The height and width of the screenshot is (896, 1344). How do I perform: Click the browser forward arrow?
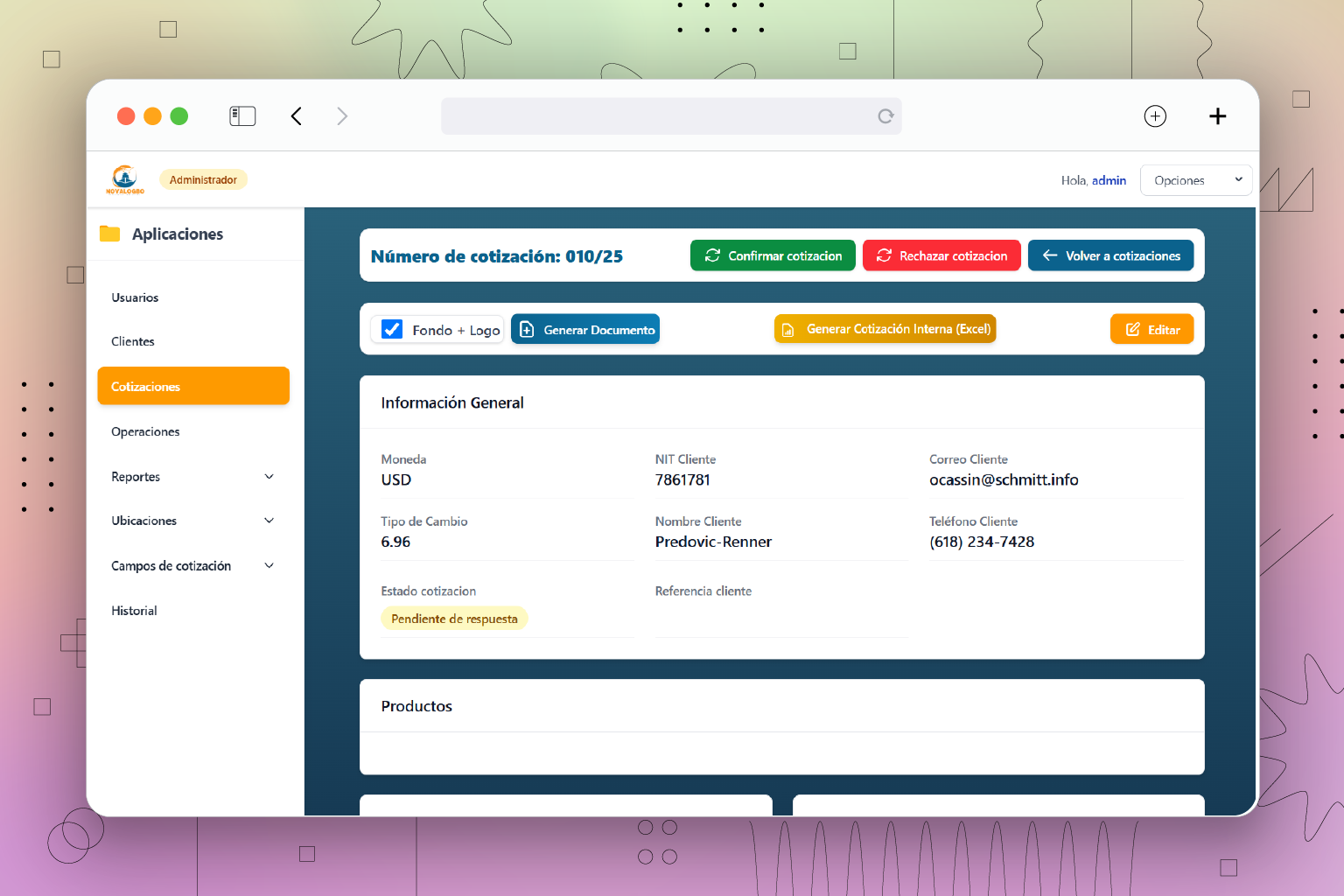tap(342, 116)
